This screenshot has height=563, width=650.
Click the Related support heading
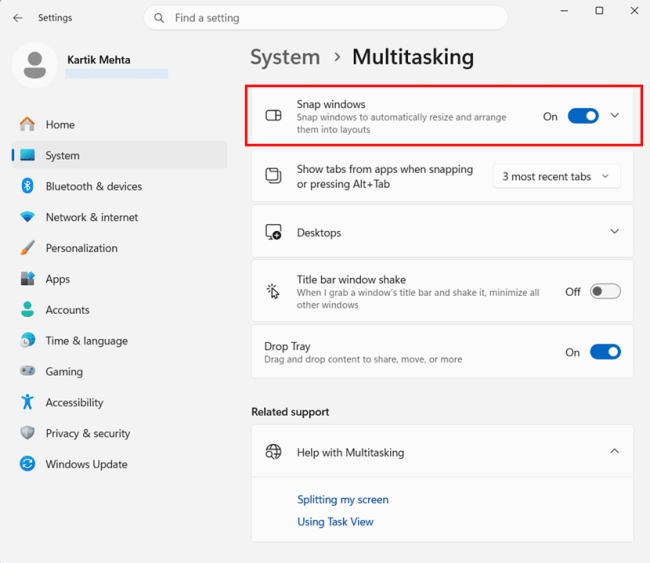point(290,412)
